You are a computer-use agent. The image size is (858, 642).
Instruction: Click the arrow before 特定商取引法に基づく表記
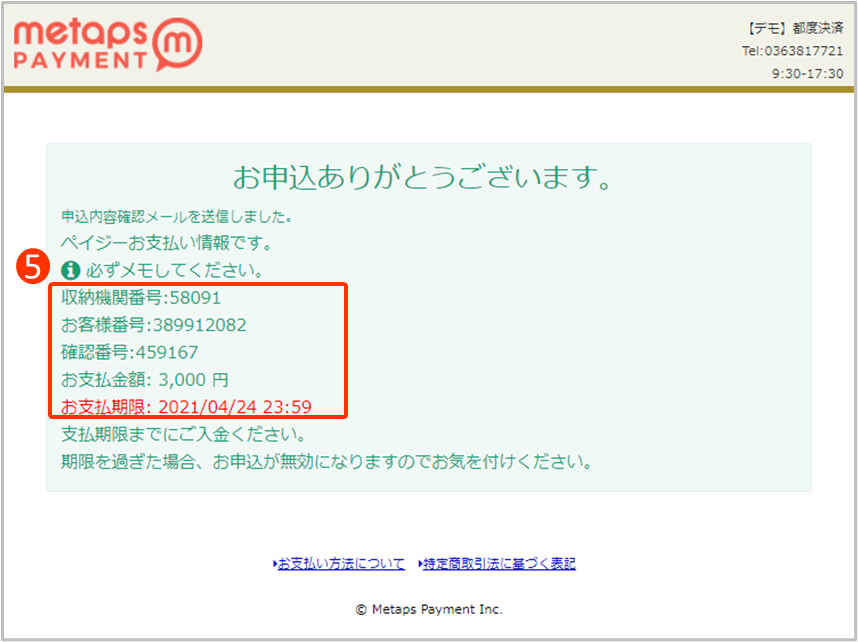[x=418, y=564]
